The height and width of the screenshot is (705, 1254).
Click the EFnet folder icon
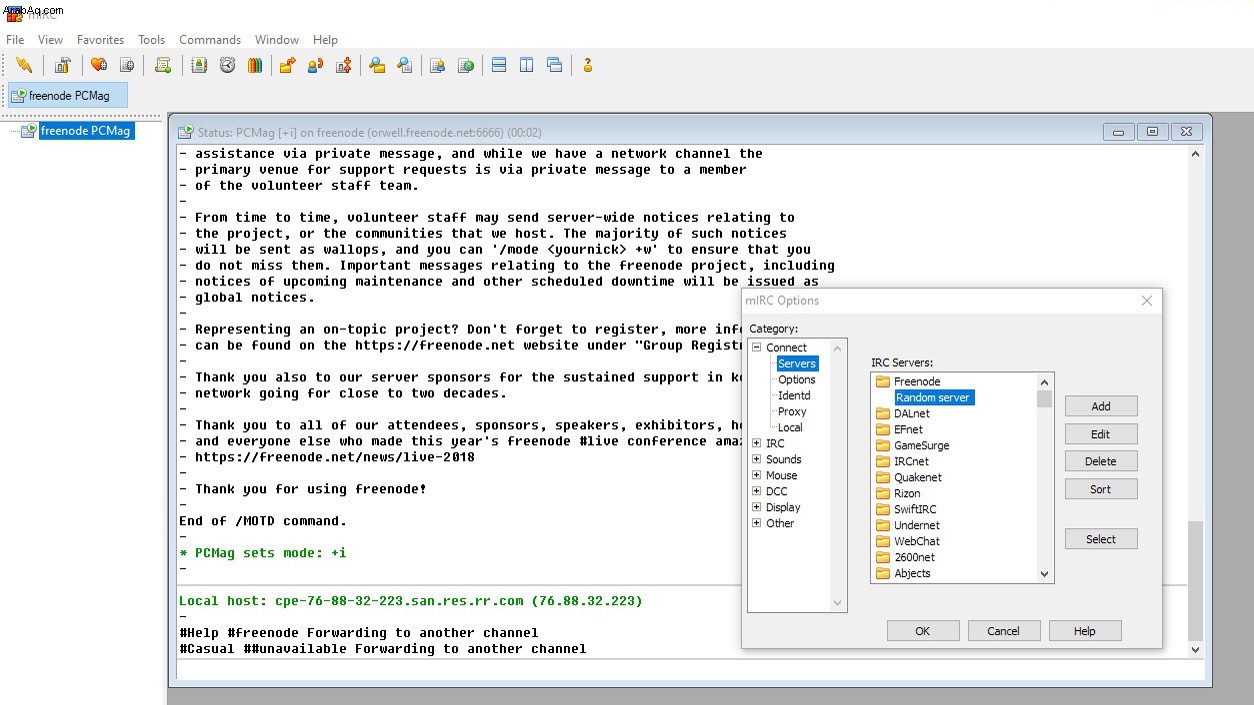point(883,430)
